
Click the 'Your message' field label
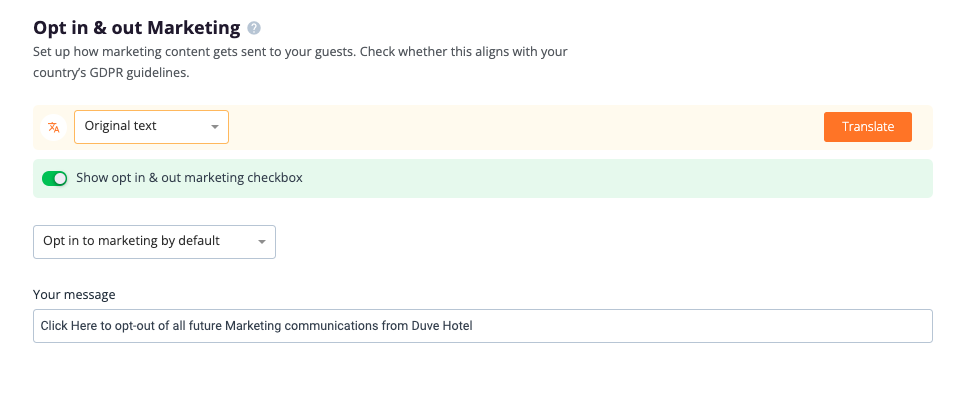pos(74,294)
